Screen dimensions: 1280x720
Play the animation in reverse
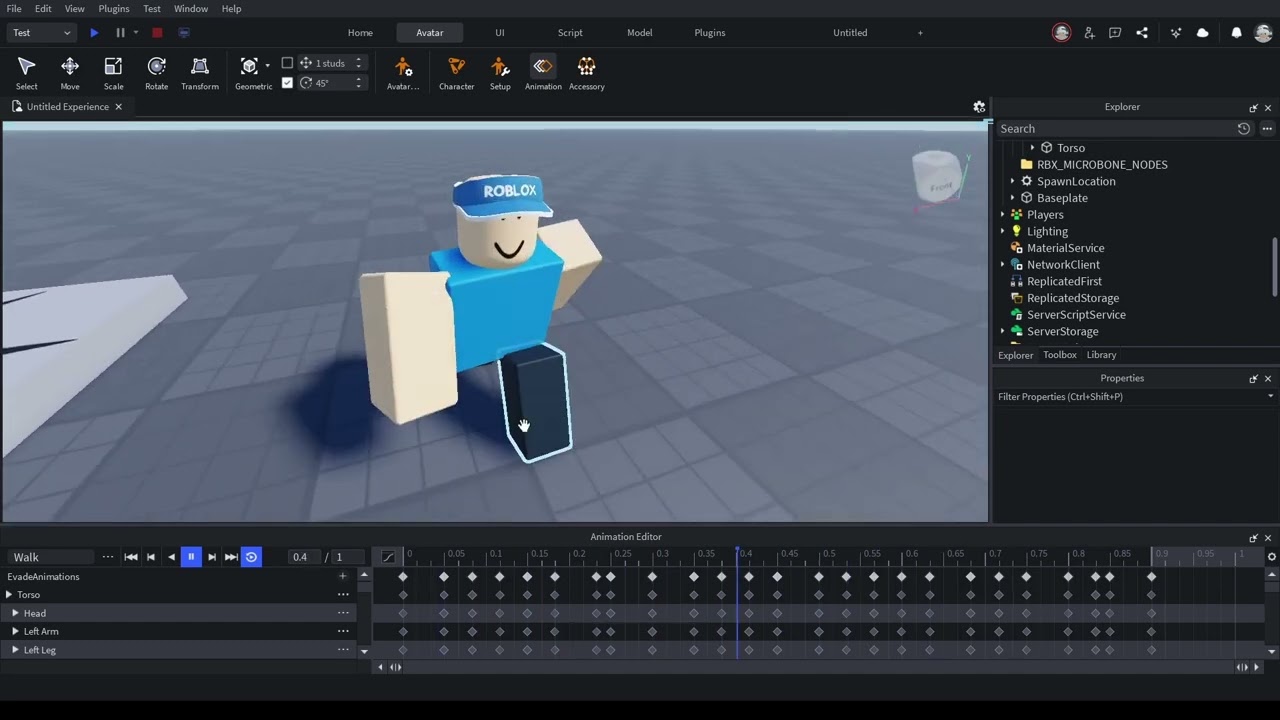click(x=171, y=557)
